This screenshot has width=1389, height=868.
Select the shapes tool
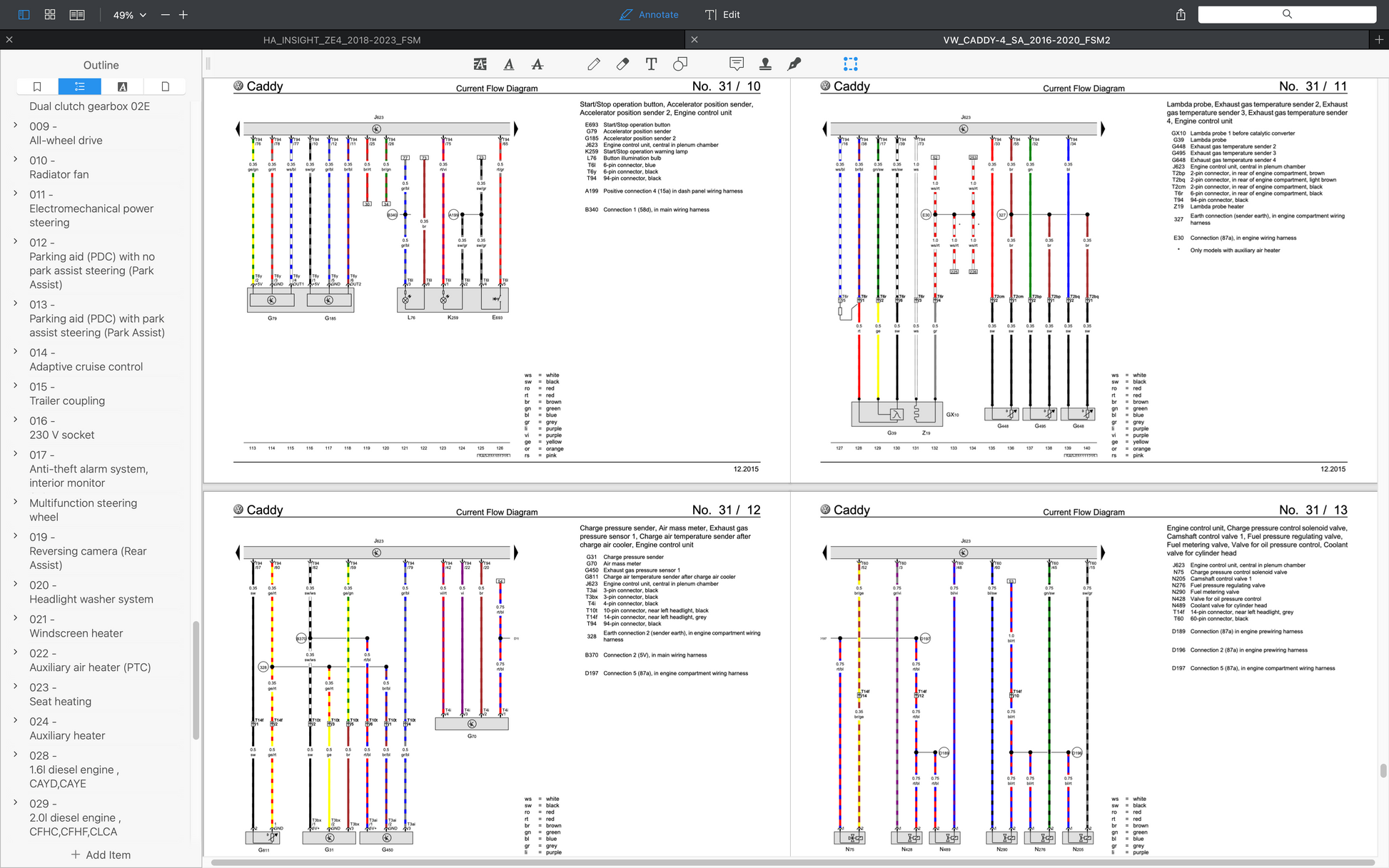(x=680, y=64)
